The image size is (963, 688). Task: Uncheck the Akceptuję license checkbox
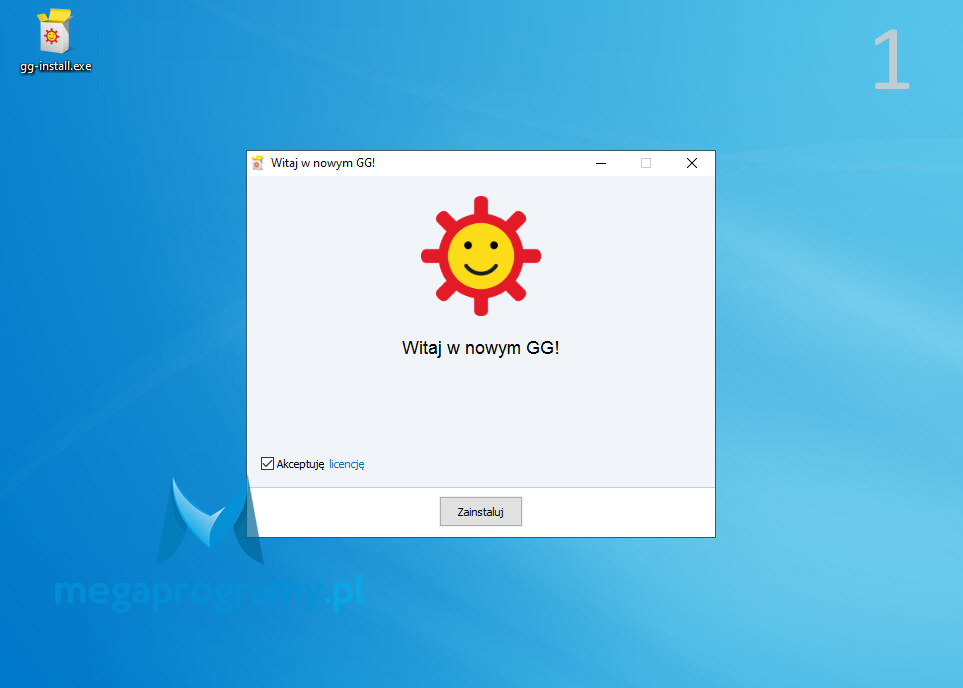pos(267,464)
